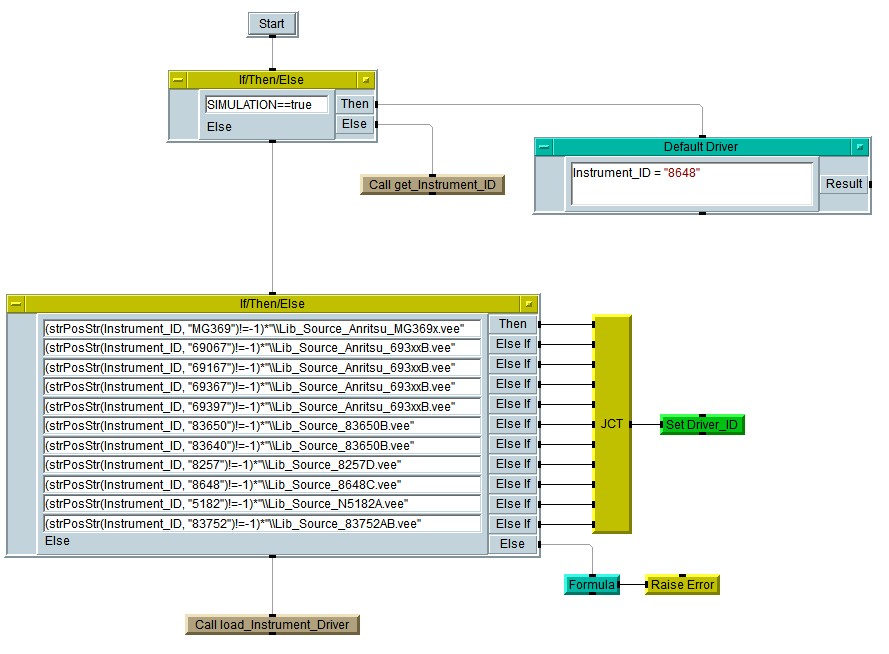The image size is (889, 654).
Task: Click the Result output terminal of Default Driver
Action: click(843, 184)
